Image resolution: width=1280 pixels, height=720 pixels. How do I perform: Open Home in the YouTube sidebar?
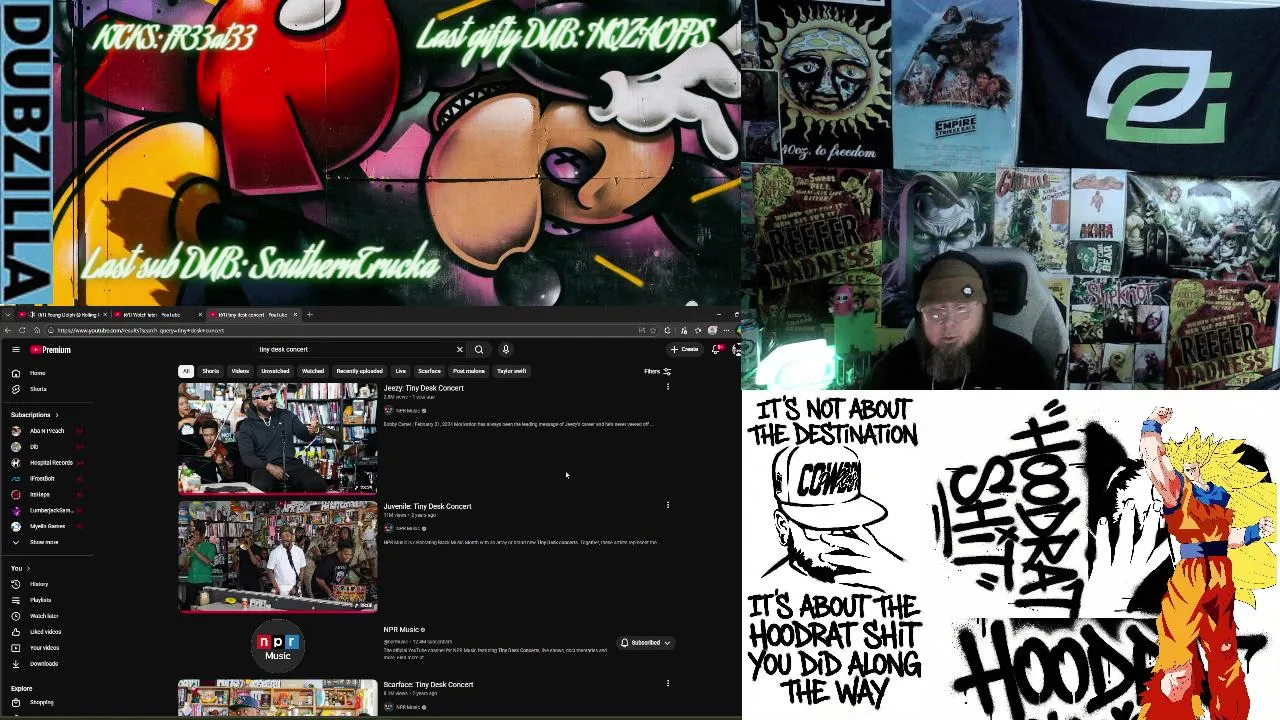pyautogui.click(x=37, y=373)
